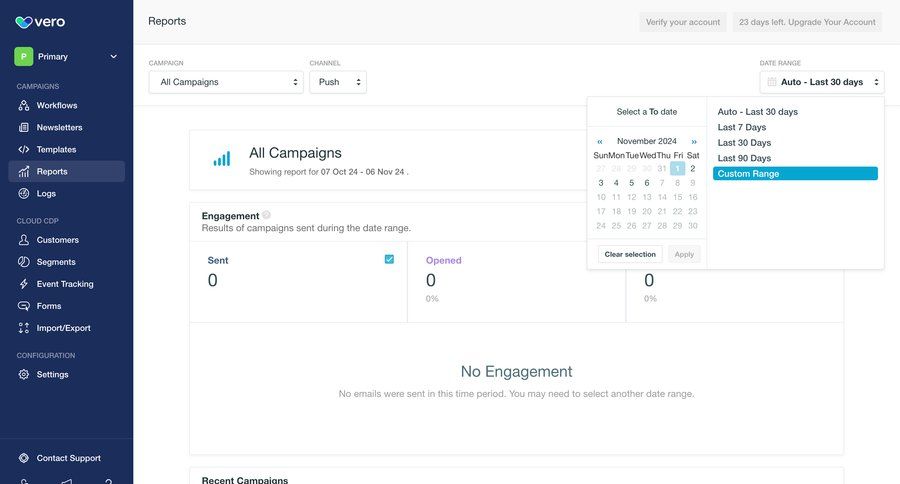Click the Engagement section title
This screenshot has height=484, width=900.
(x=230, y=216)
